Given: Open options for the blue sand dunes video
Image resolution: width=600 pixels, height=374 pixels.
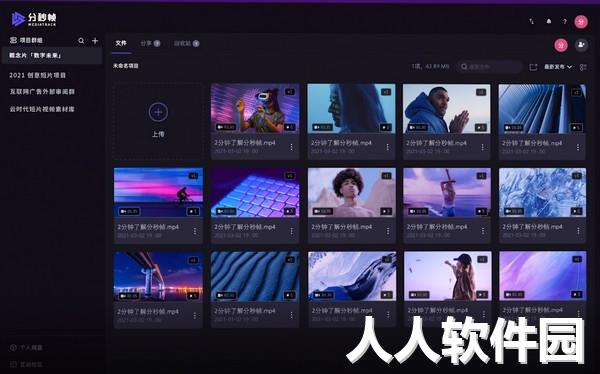Looking at the screenshot, I should (x=292, y=315).
